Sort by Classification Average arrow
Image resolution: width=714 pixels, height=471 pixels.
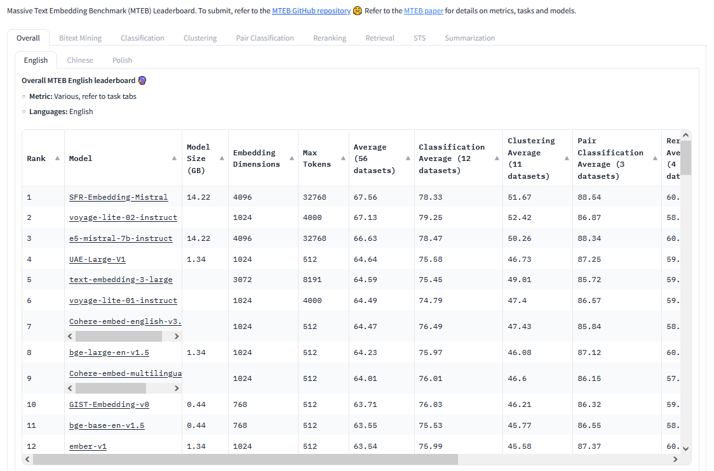496,158
